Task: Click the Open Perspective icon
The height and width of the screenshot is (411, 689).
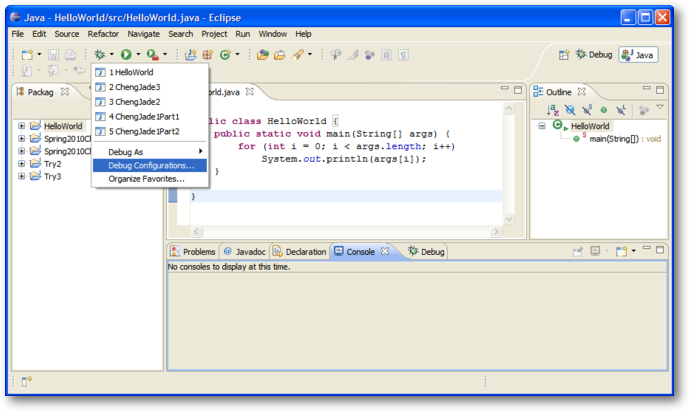Action: tap(564, 55)
